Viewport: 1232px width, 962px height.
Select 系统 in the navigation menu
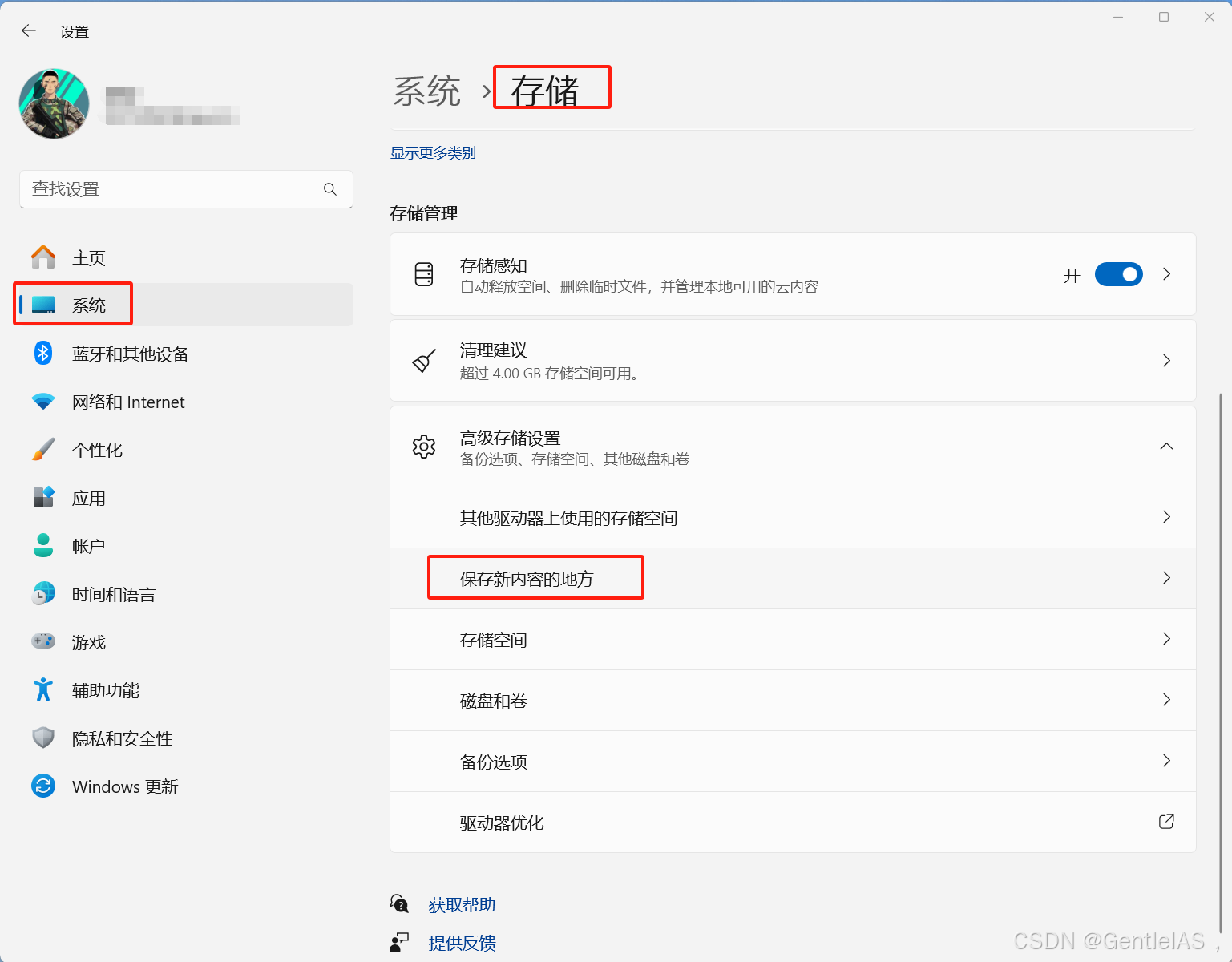pyautogui.click(x=90, y=305)
